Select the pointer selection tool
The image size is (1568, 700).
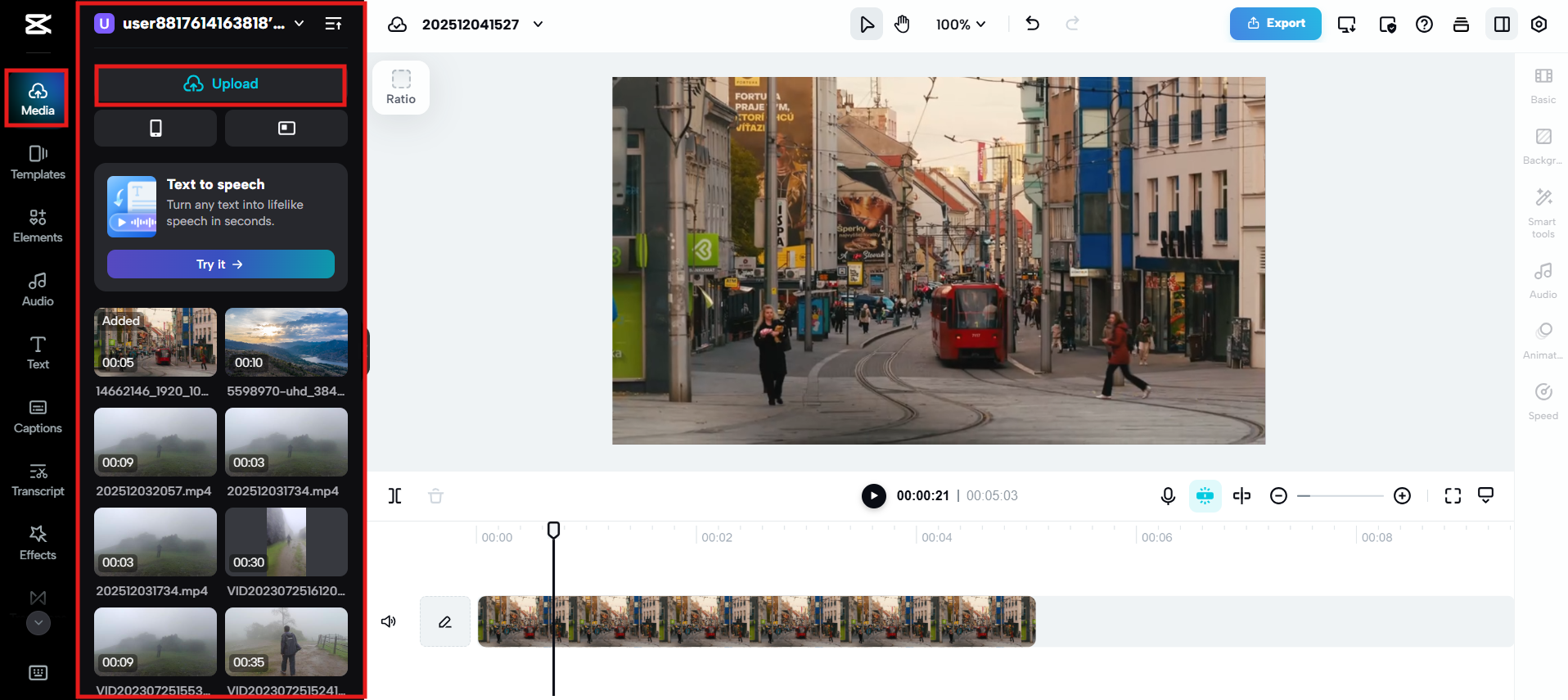tap(867, 25)
